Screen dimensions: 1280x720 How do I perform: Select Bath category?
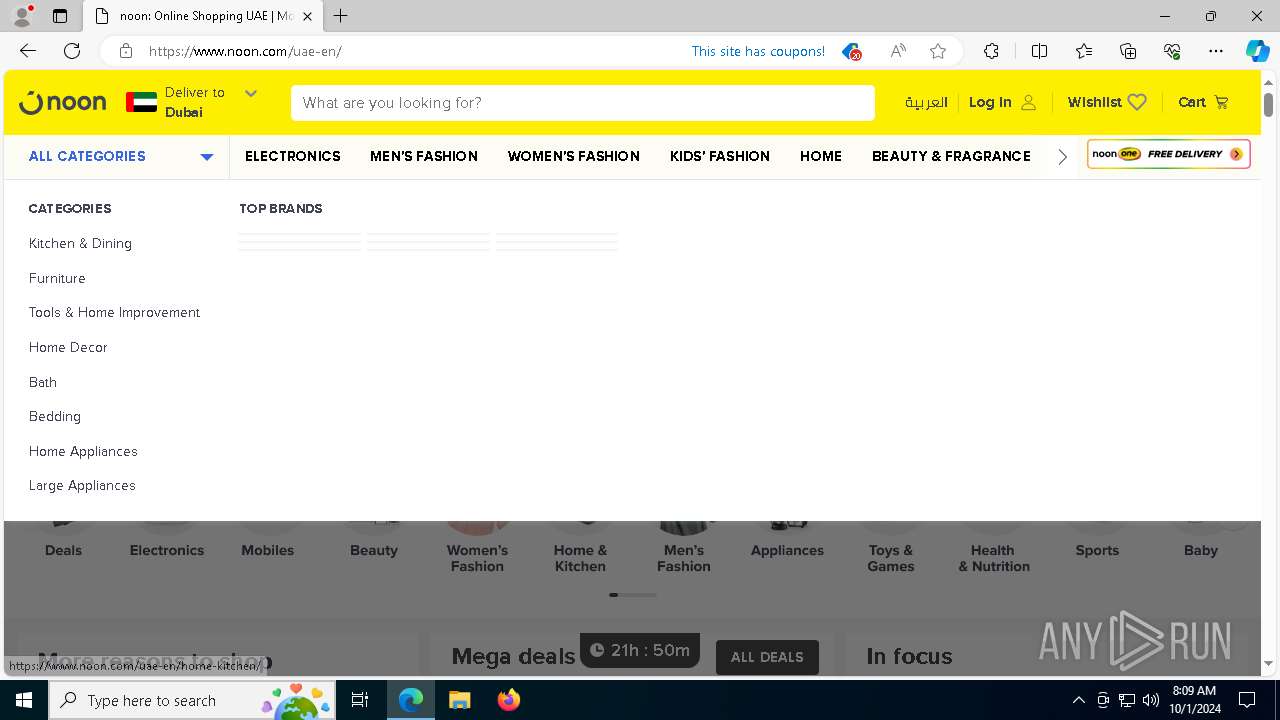point(43,382)
